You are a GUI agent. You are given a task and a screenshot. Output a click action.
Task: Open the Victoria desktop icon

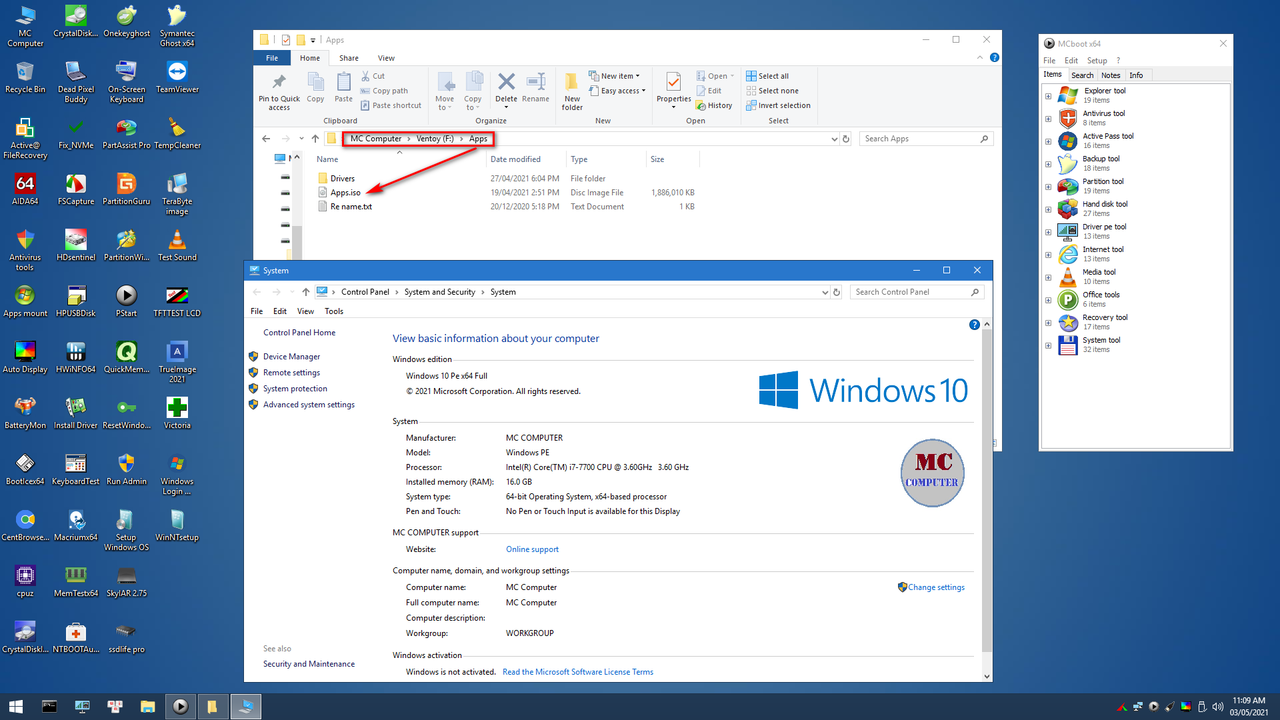tap(177, 412)
